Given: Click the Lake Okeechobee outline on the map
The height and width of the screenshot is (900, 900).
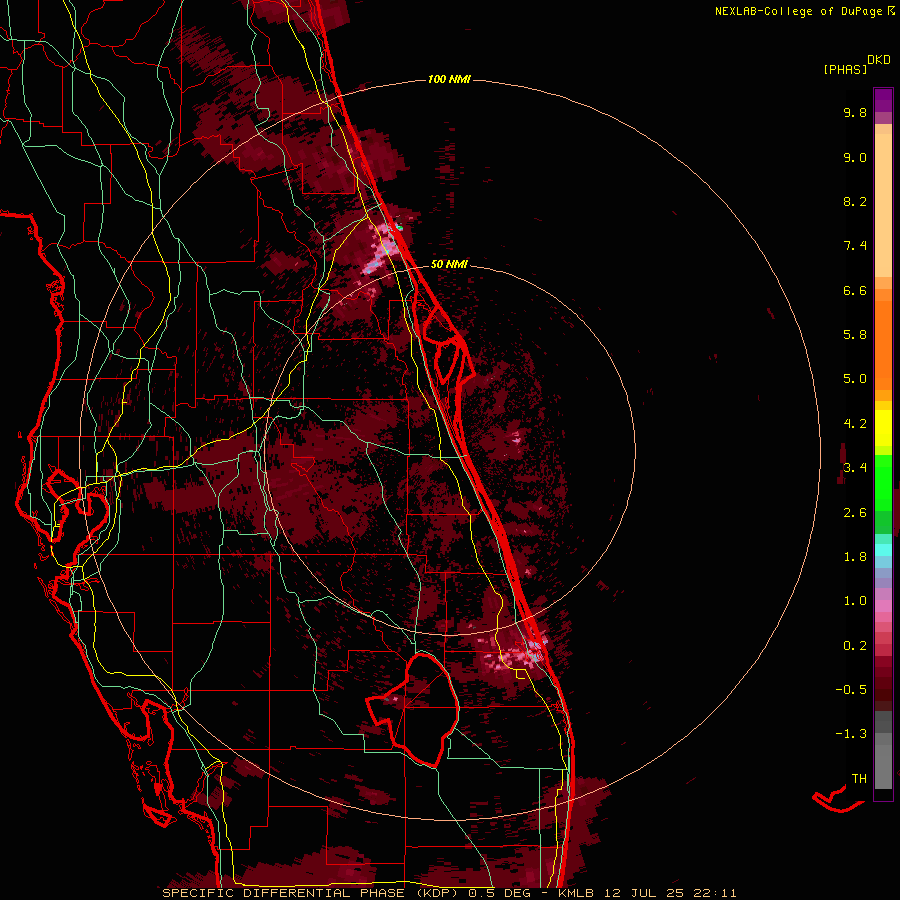Looking at the screenshot, I should tap(414, 710).
